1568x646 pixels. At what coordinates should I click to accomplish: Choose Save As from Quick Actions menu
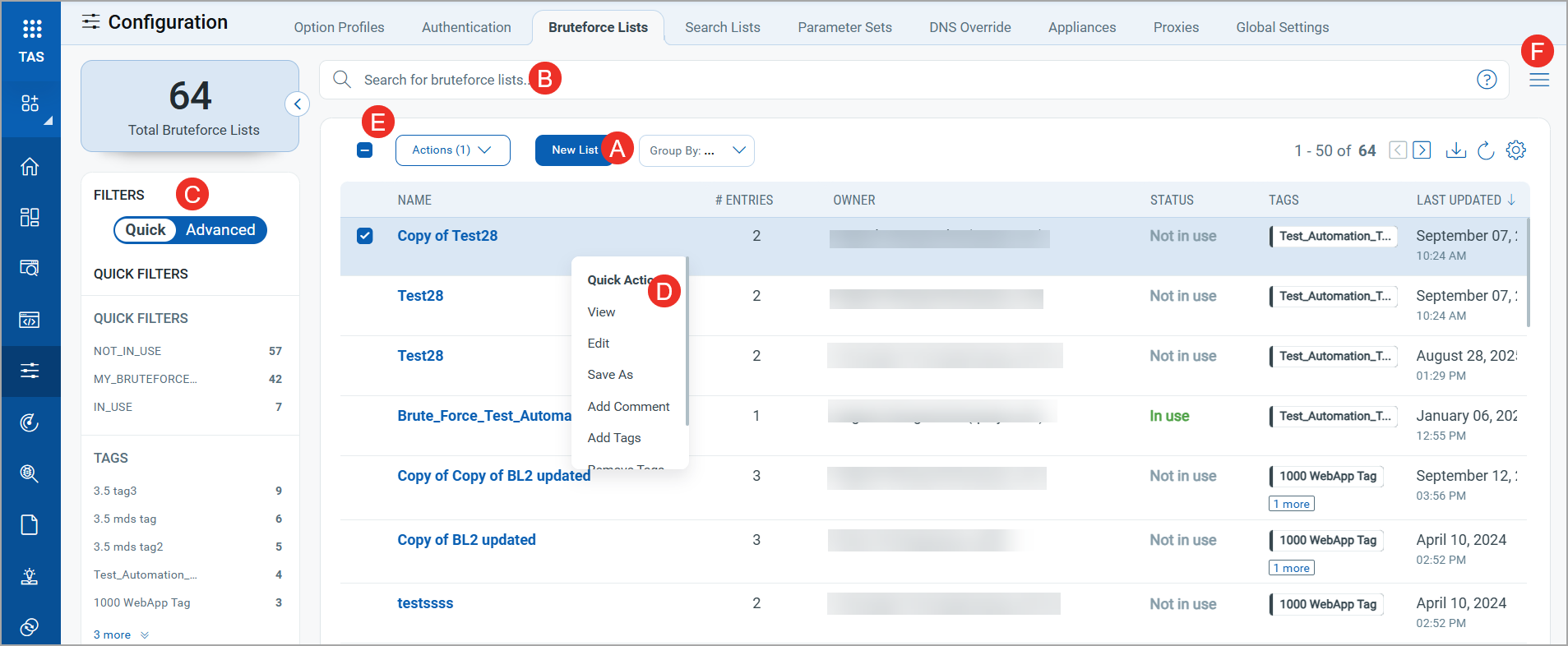coord(610,375)
